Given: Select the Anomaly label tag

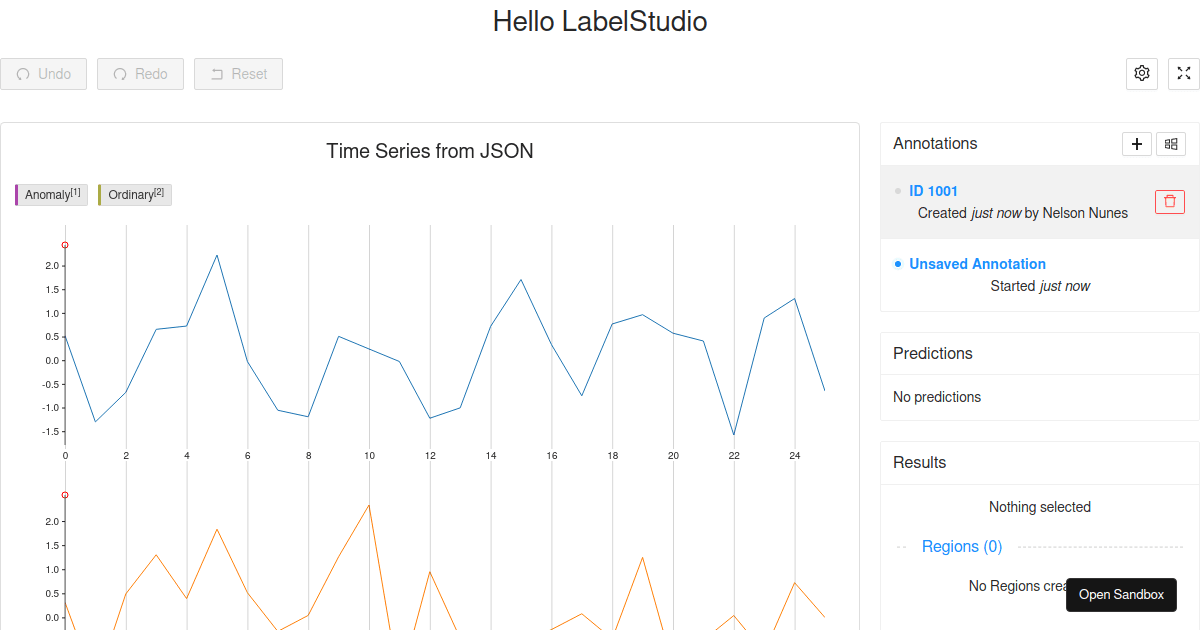Looking at the screenshot, I should click(x=51, y=194).
